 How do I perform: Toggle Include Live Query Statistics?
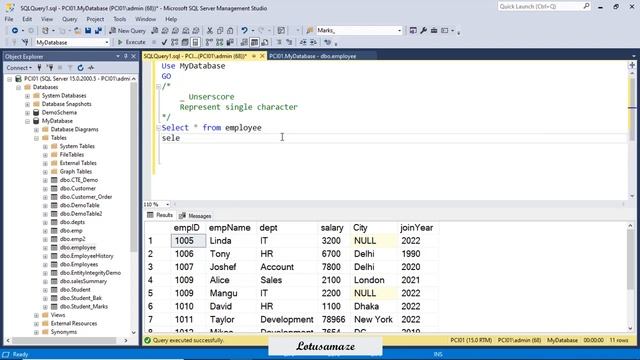pos(220,42)
